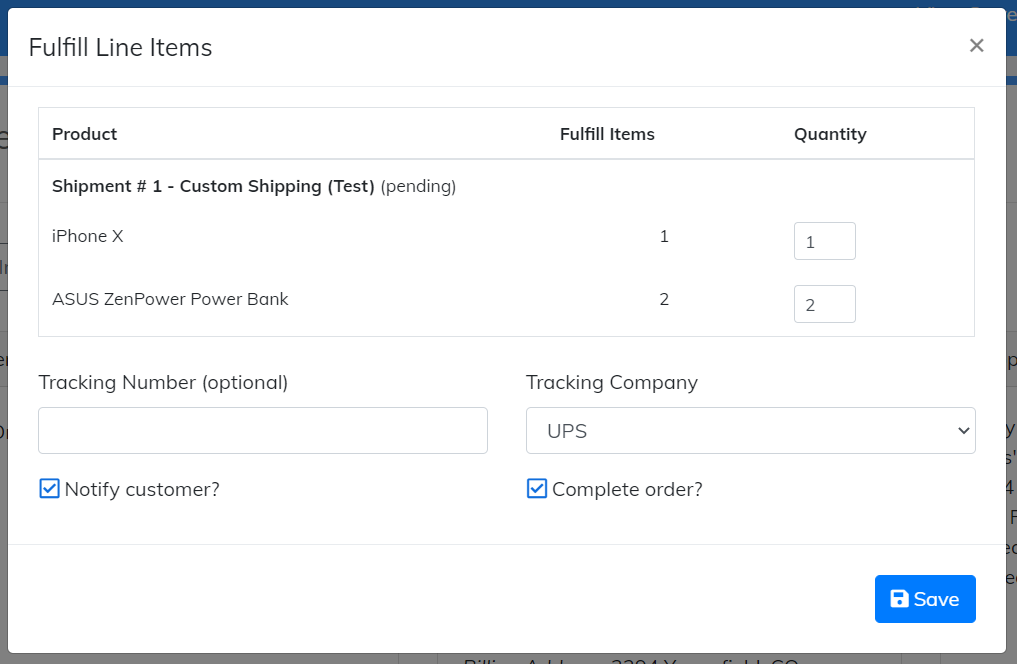Click the Fulfill Items column header

[607, 134]
